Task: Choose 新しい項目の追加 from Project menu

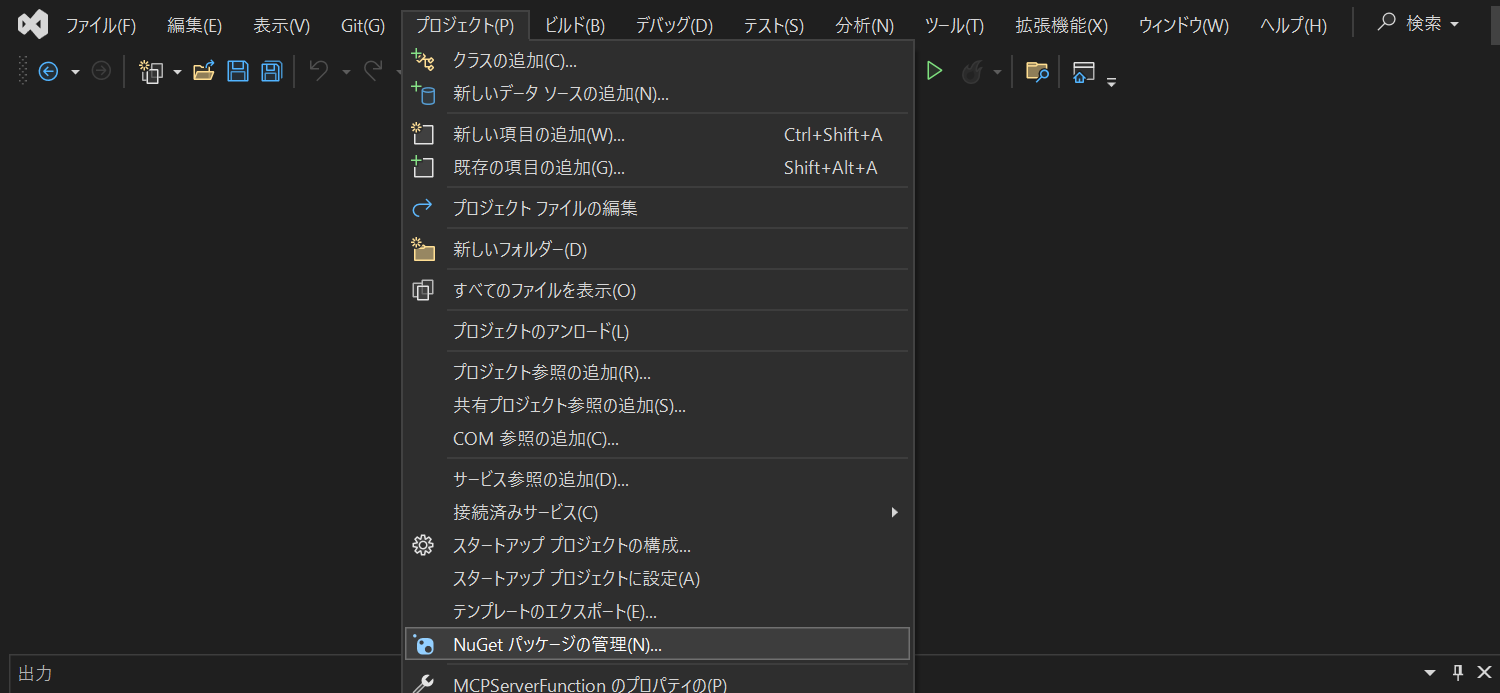Action: click(538, 135)
